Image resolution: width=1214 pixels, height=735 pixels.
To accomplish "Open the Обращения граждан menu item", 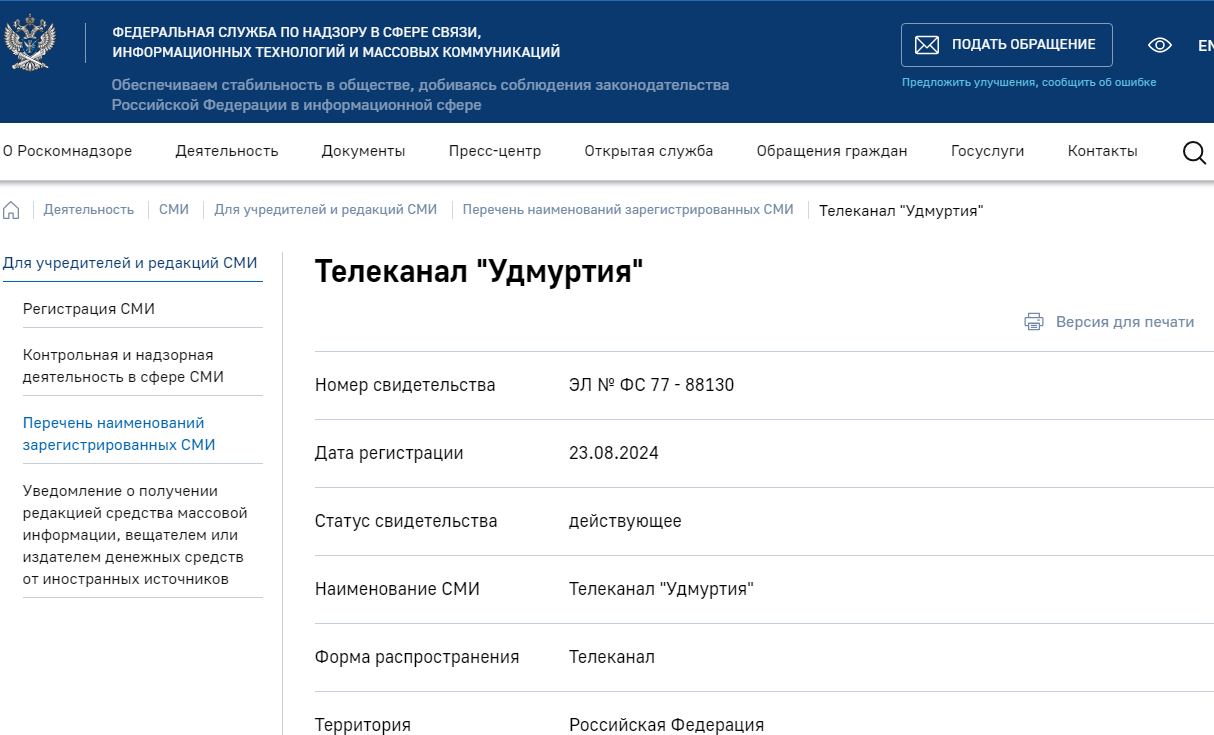I will pos(832,151).
